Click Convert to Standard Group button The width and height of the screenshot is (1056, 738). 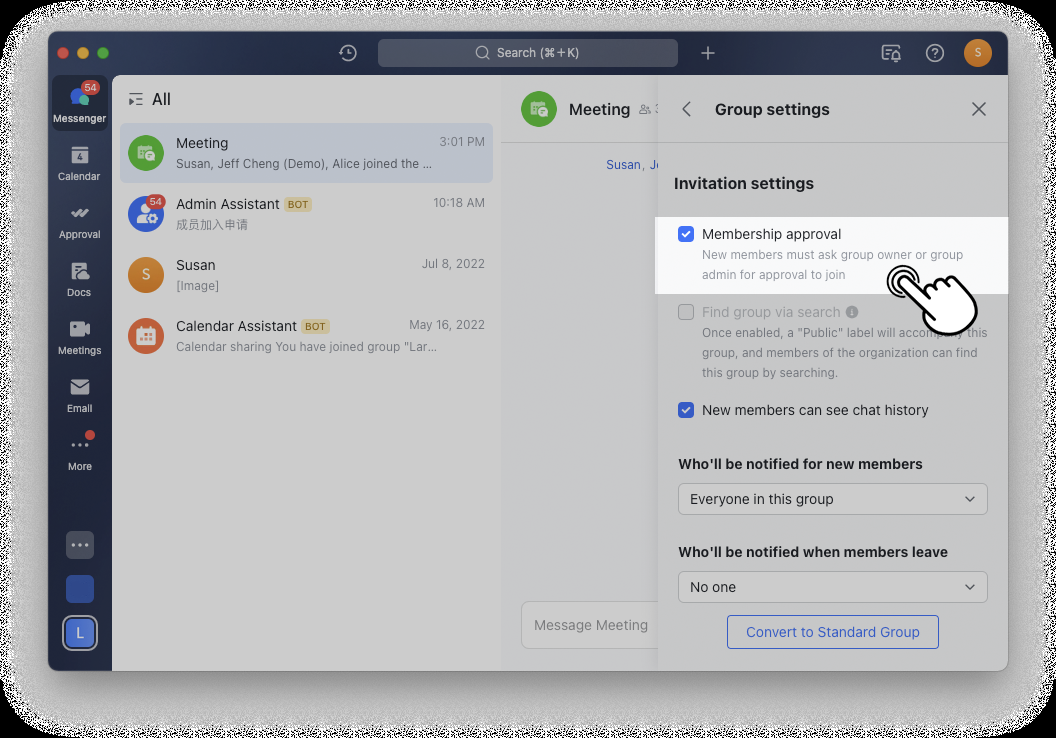pyautogui.click(x=832, y=632)
